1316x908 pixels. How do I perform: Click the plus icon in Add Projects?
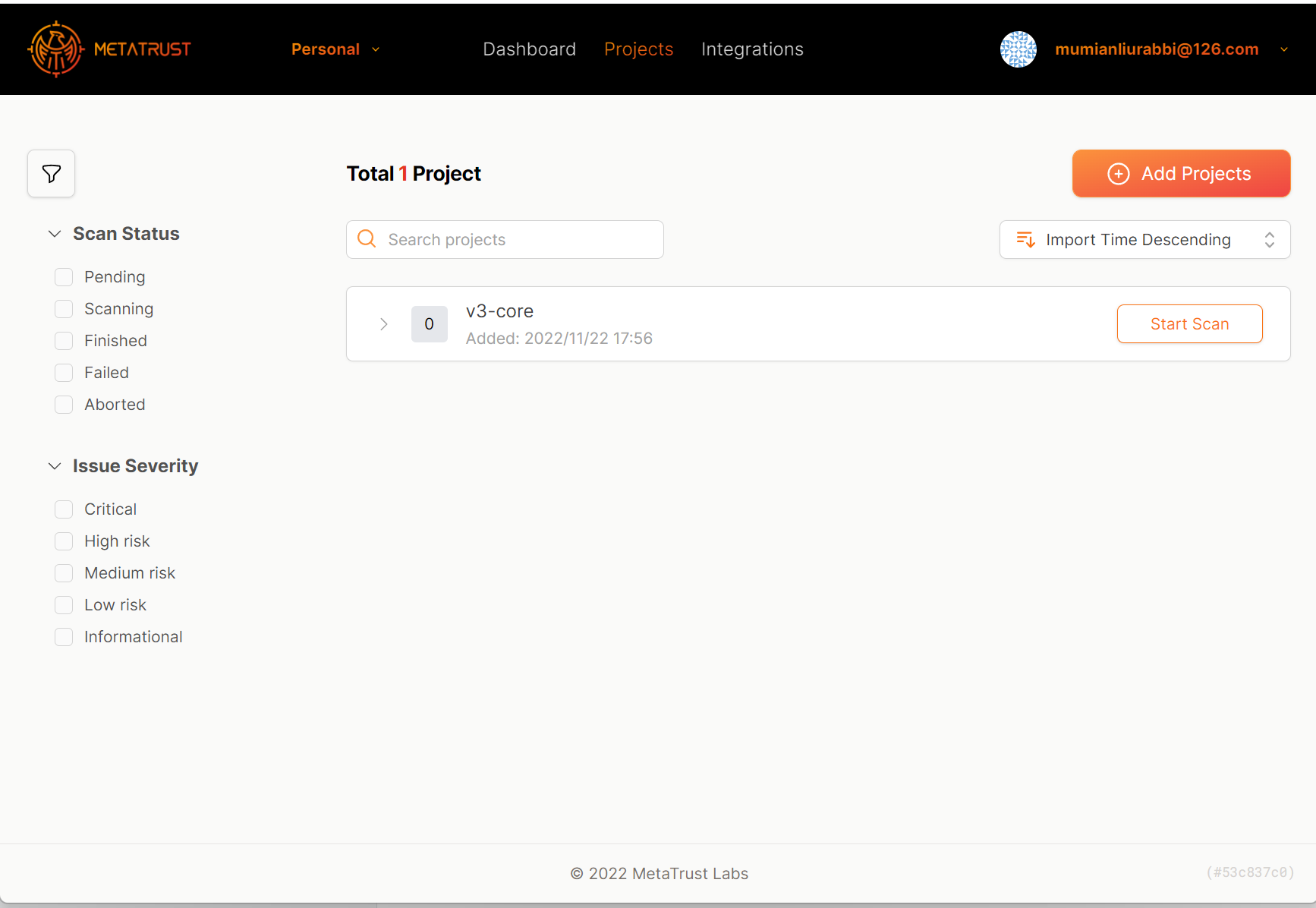[x=1118, y=174]
